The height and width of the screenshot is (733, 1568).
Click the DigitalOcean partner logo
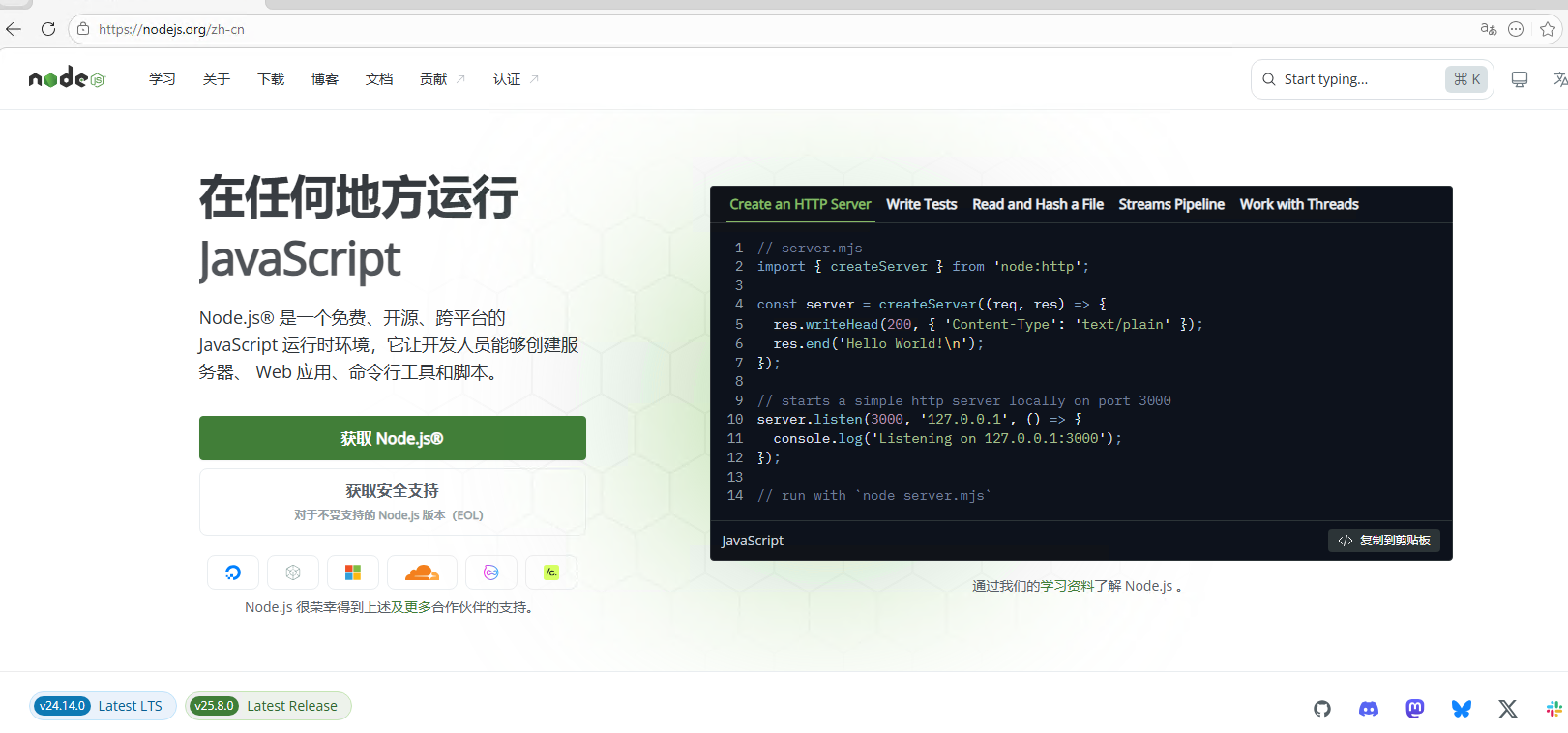point(233,572)
